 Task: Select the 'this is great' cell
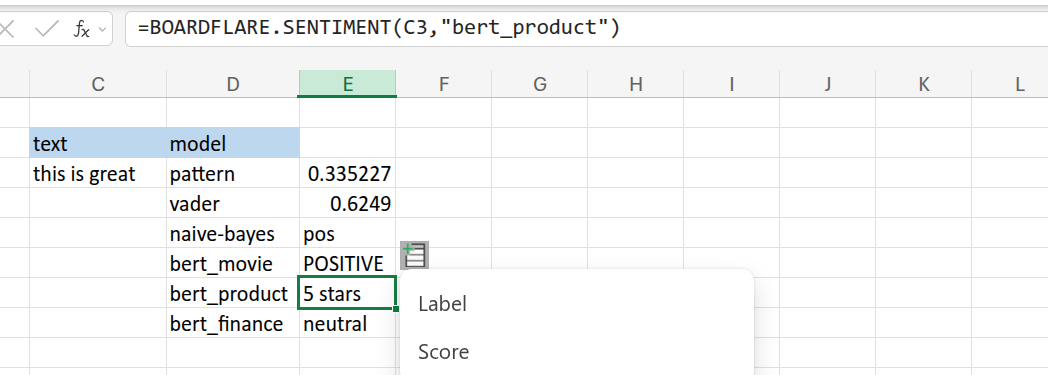coord(98,173)
